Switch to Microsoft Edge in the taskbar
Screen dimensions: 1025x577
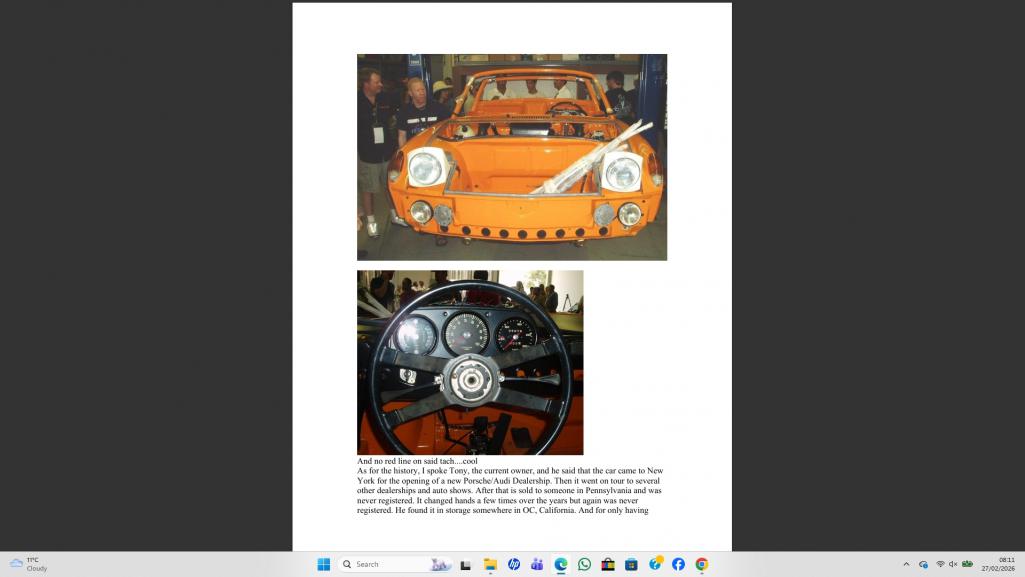(561, 564)
